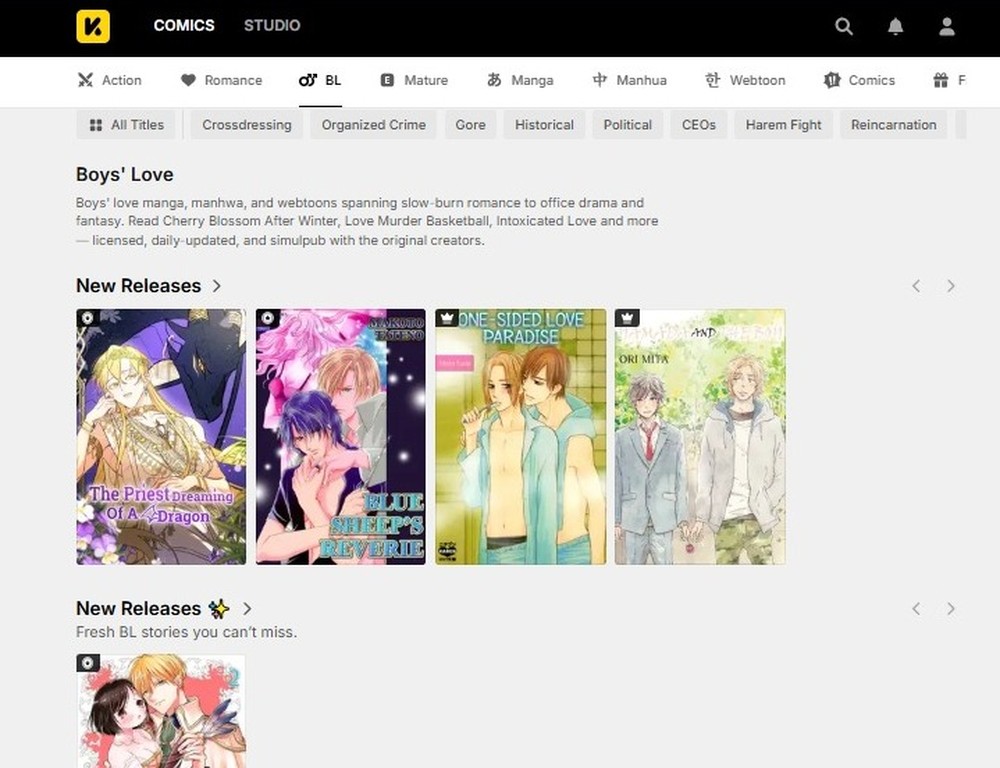Select the Manga genre tab

pos(520,80)
